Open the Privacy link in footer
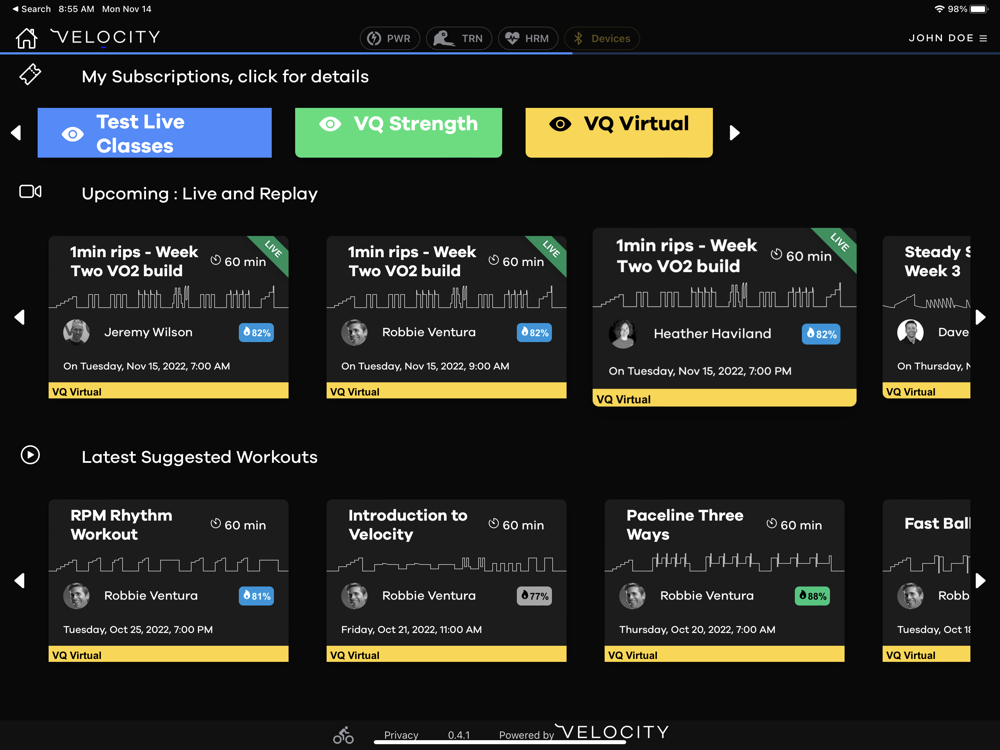 (x=401, y=735)
